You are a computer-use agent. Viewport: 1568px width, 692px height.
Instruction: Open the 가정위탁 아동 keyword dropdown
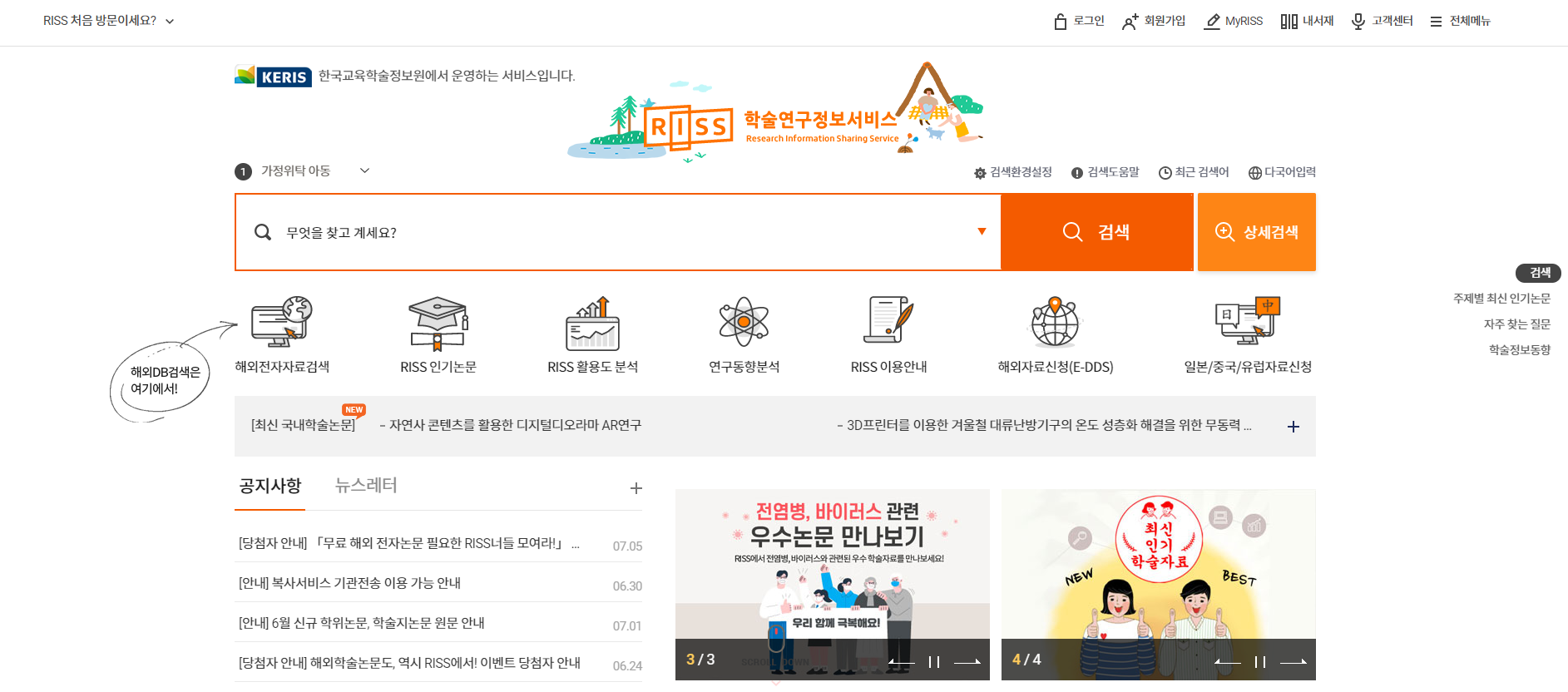(x=364, y=171)
